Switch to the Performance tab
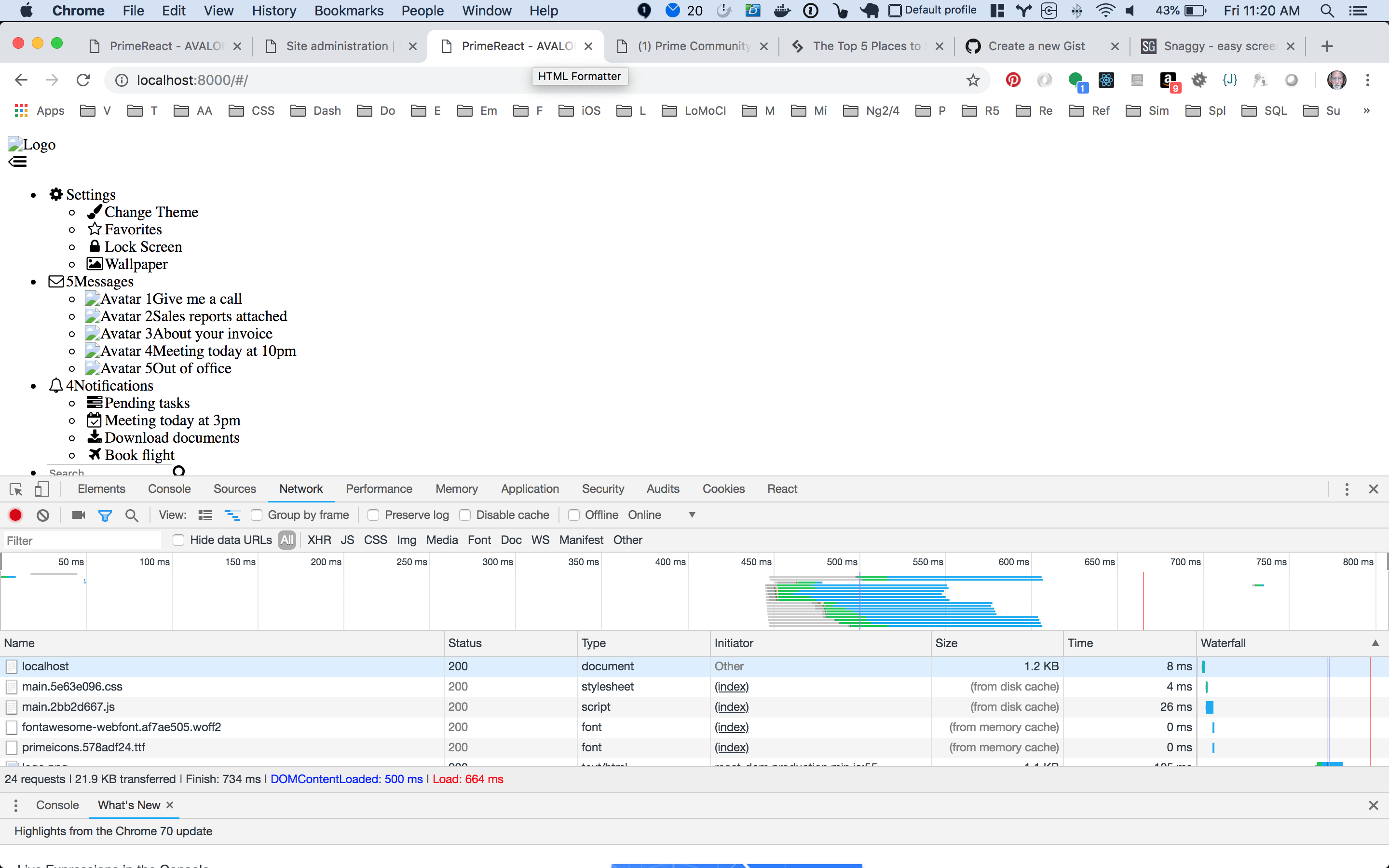 [379, 488]
